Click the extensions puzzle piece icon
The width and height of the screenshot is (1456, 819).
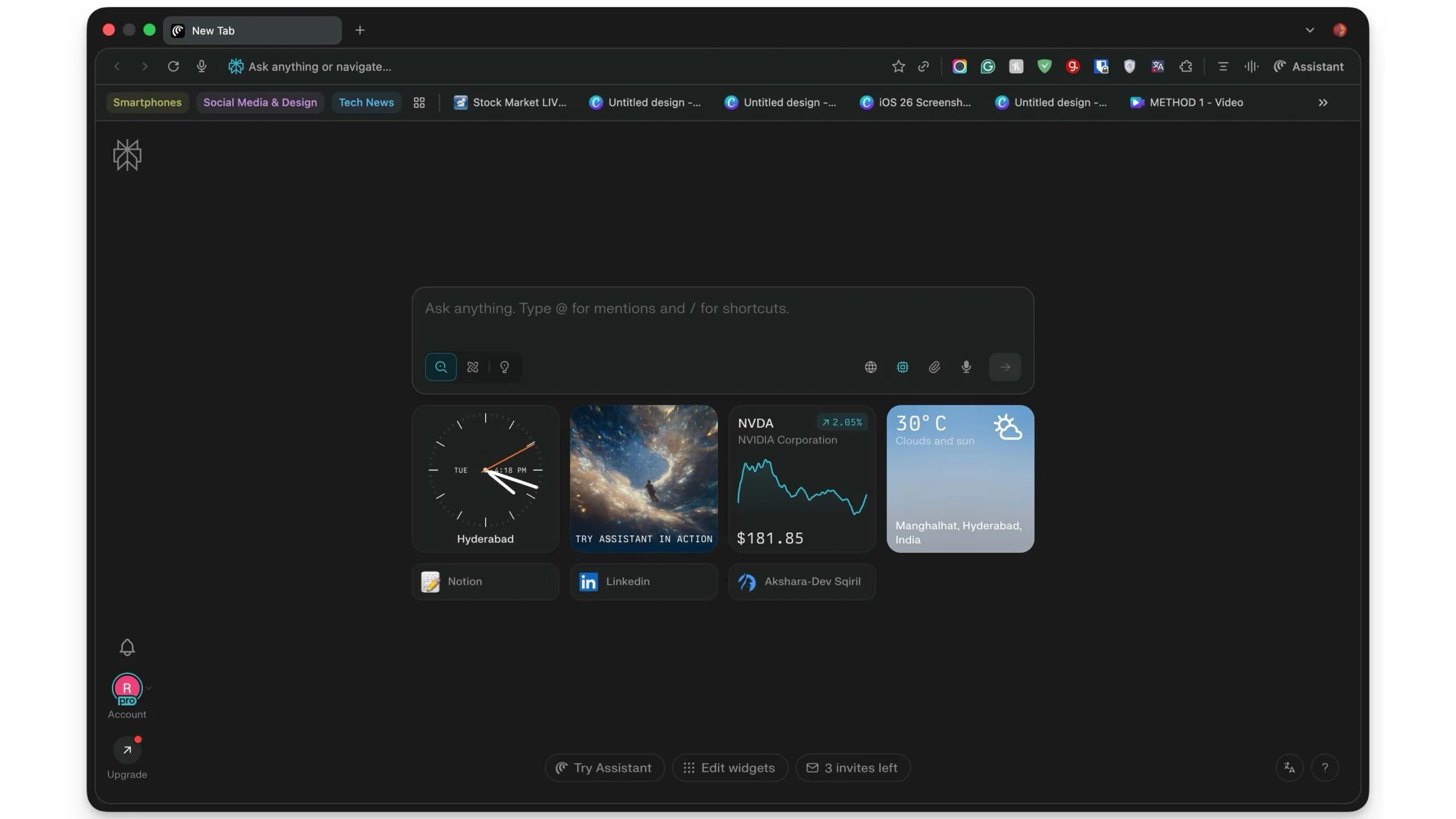point(1186,67)
